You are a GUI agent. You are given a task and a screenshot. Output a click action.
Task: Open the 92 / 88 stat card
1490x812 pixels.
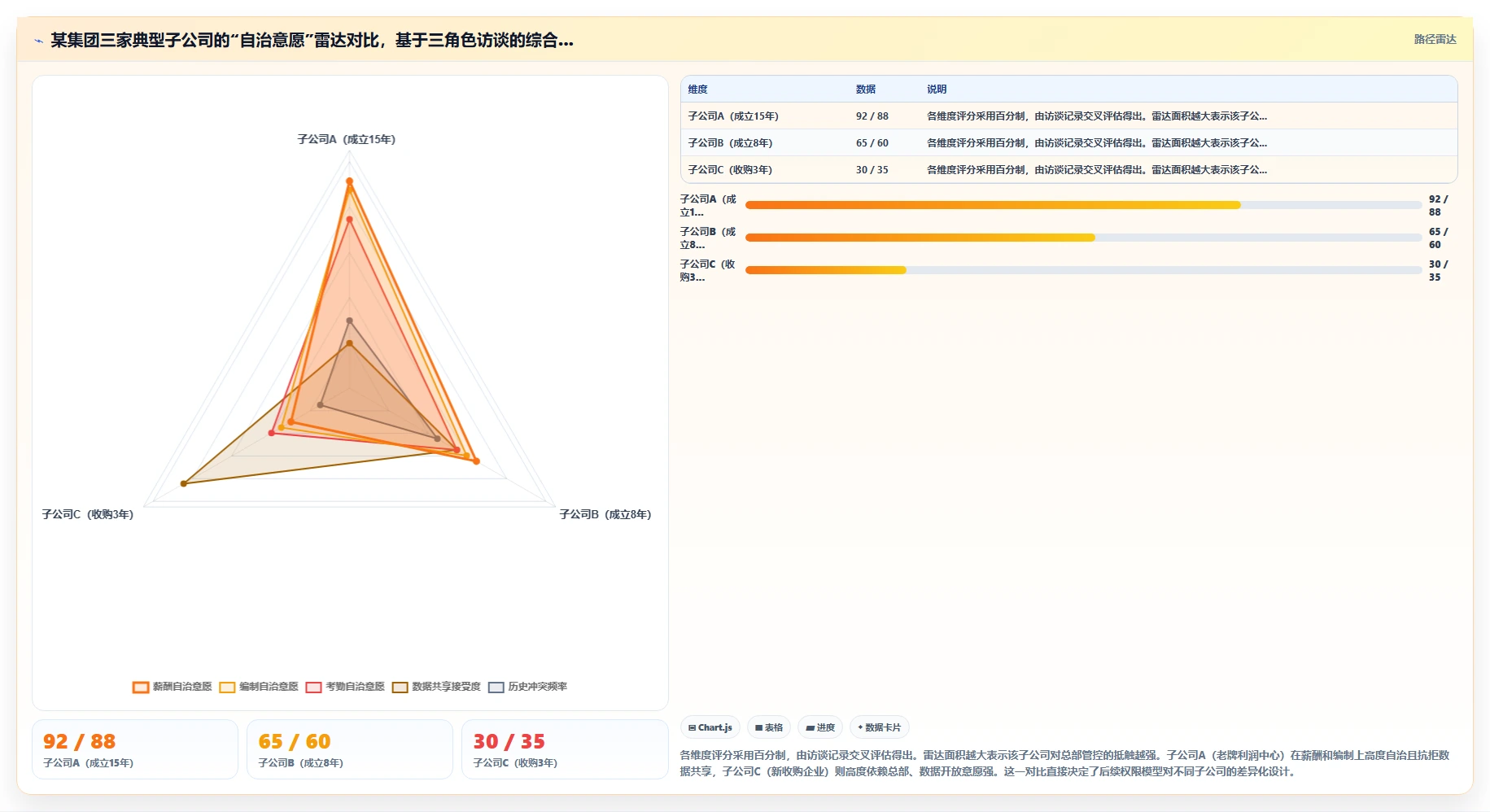tap(135, 749)
